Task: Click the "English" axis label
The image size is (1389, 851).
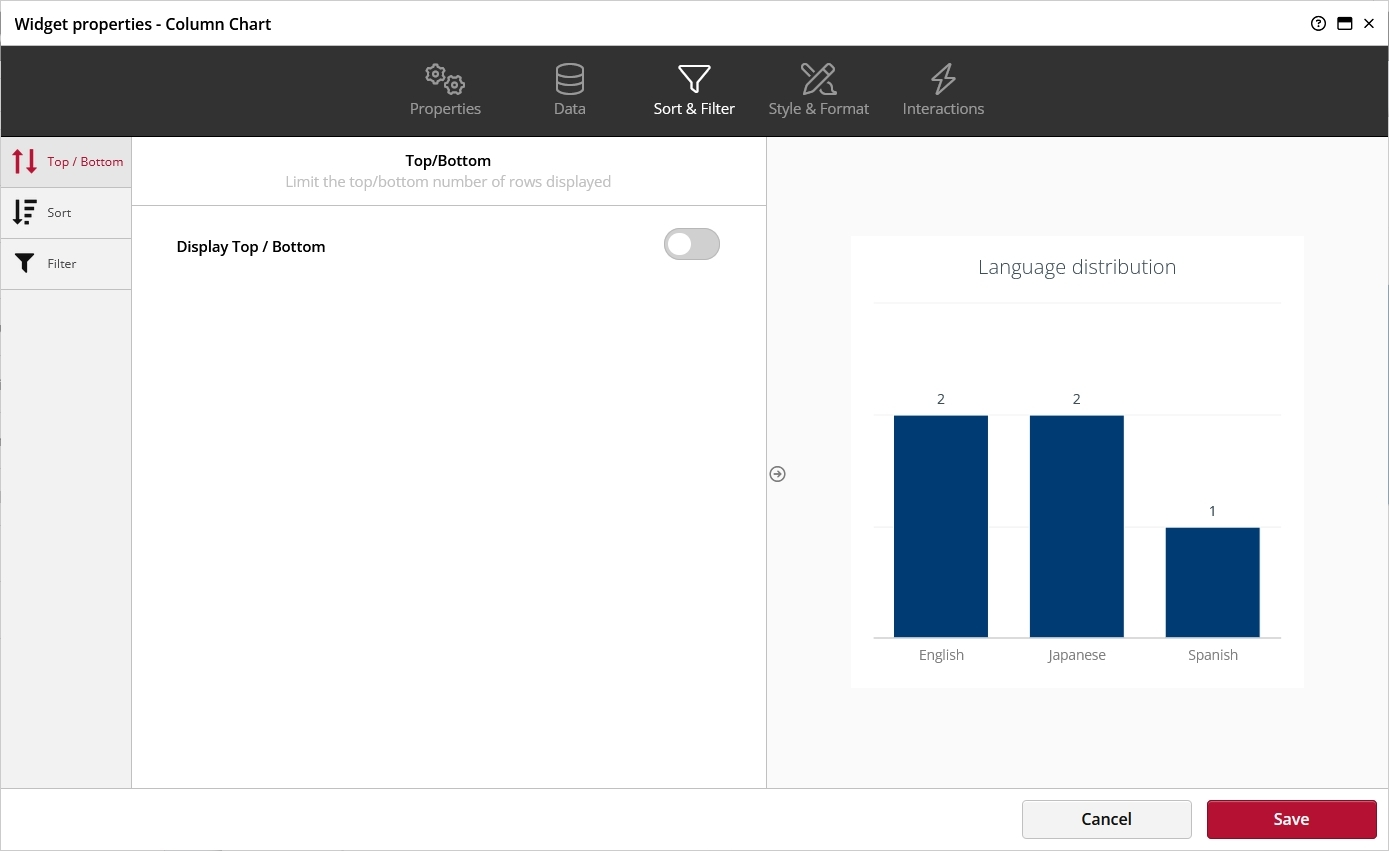Action: tap(941, 655)
